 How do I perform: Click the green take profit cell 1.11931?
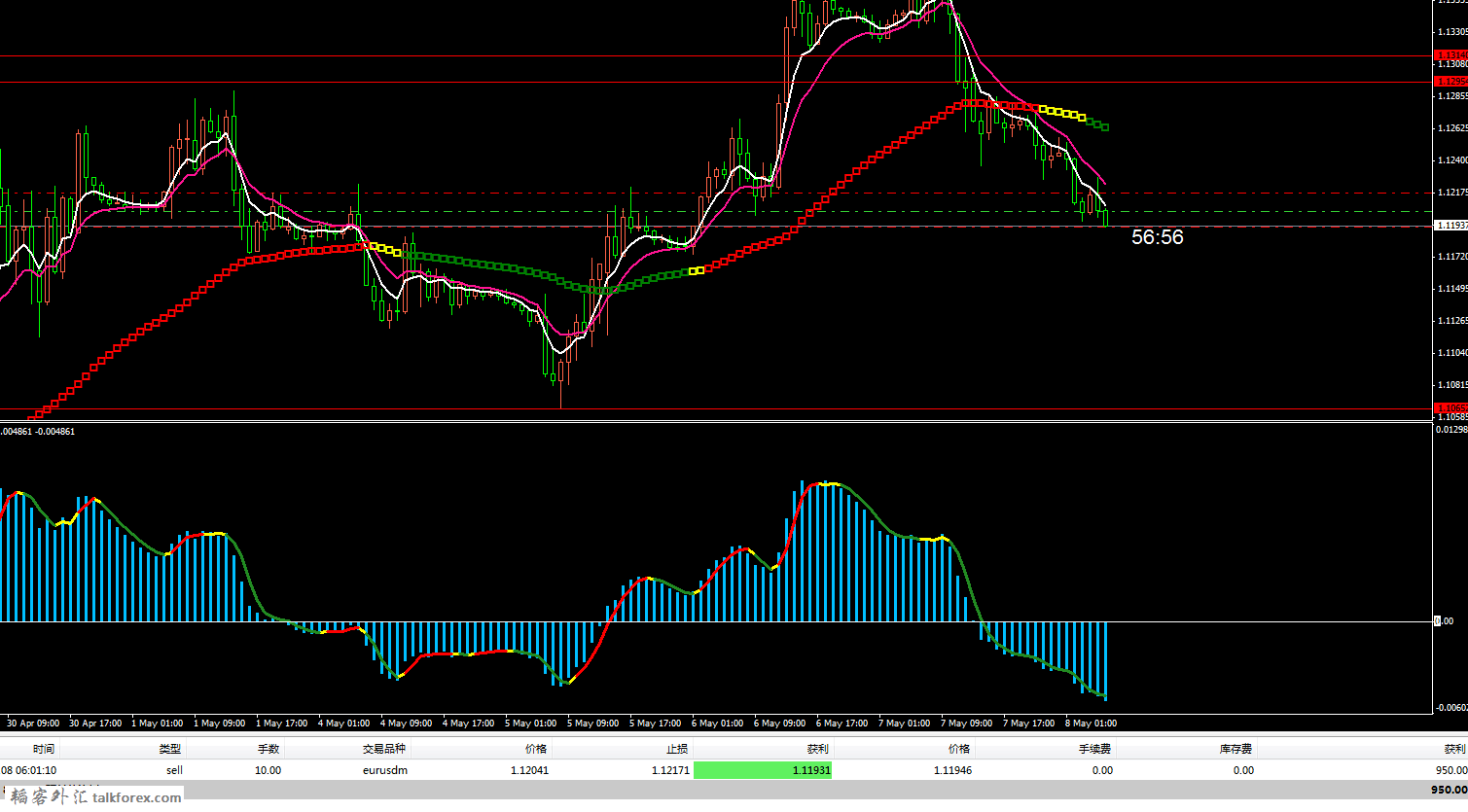point(763,770)
